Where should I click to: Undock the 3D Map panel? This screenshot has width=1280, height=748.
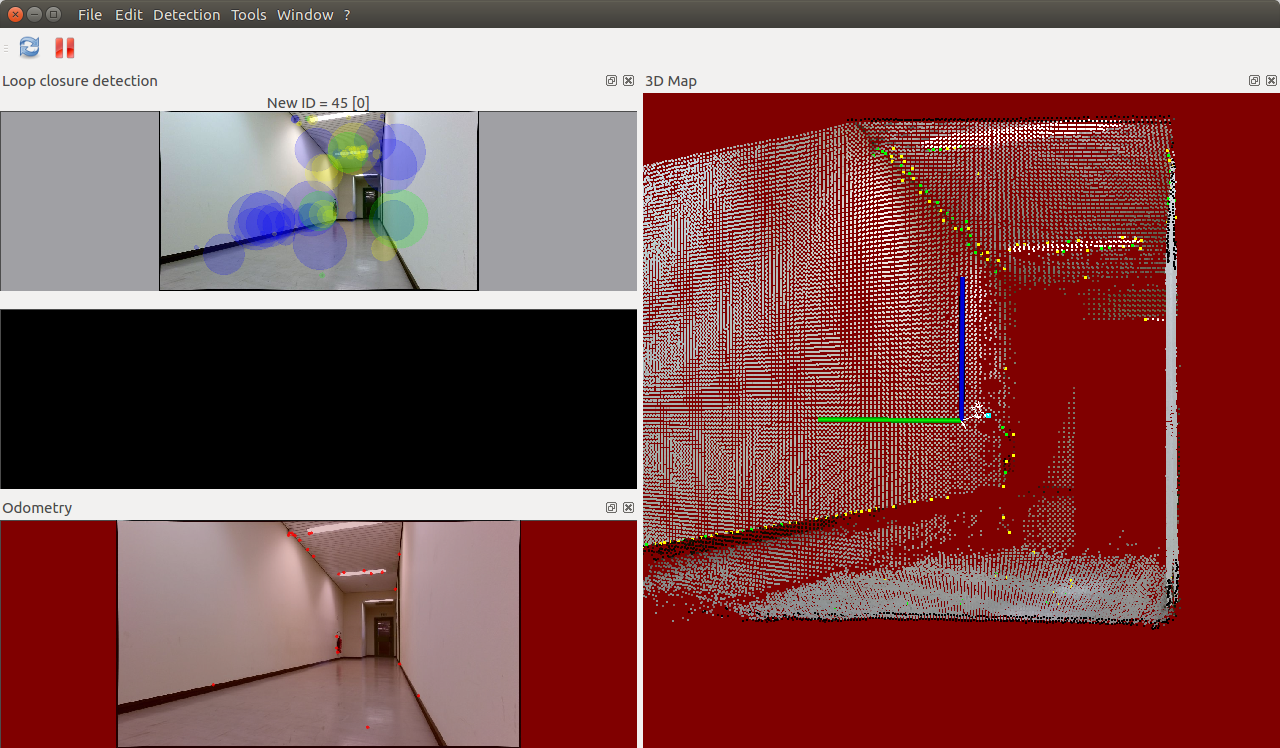[x=1254, y=81]
